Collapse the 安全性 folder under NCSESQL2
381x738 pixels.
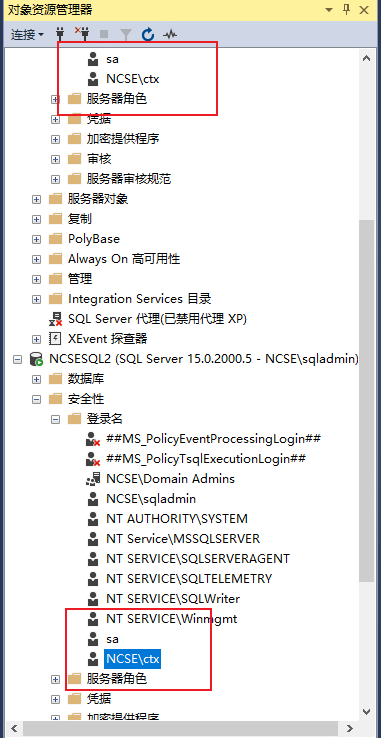36,399
